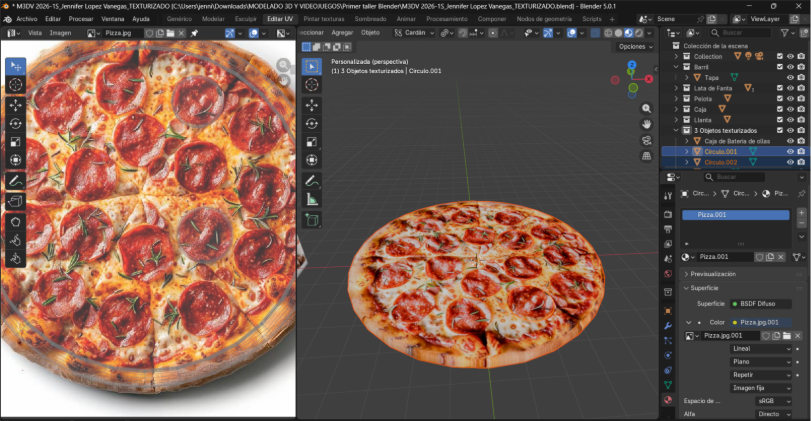This screenshot has width=811, height=421.
Task: Select the Transform tool in the 3D viewport
Action: [311, 160]
